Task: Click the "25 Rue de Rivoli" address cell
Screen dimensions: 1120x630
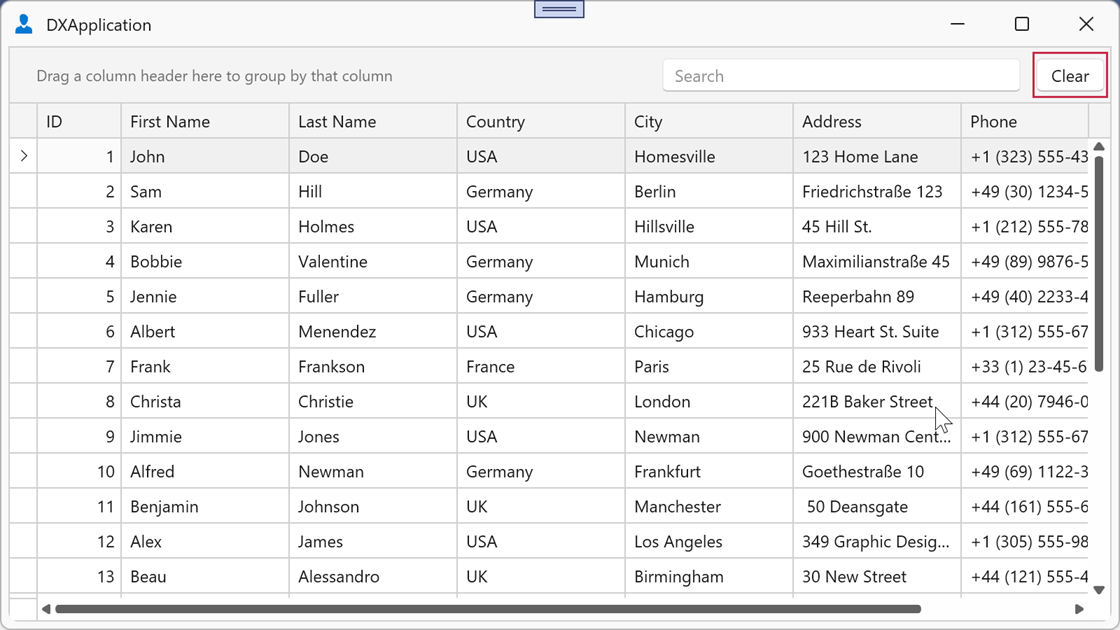Action: coord(876,366)
